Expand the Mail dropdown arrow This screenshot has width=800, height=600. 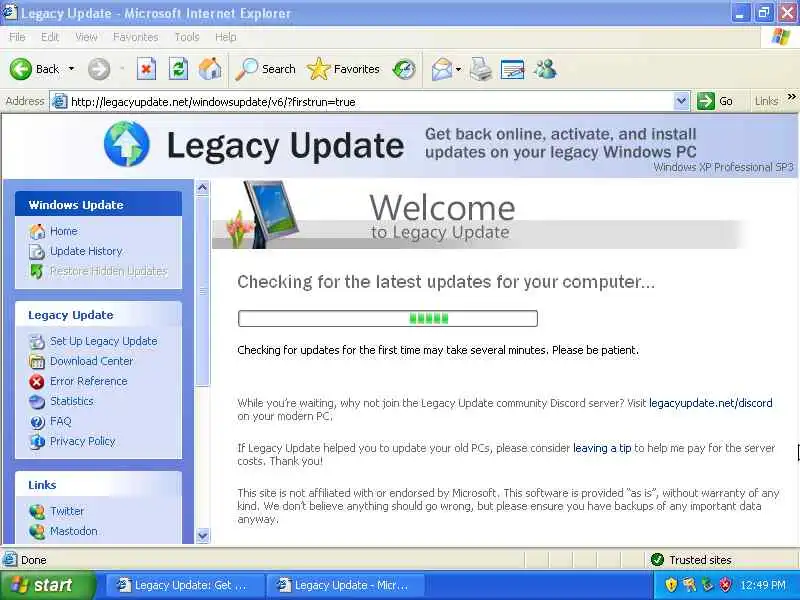tap(458, 69)
